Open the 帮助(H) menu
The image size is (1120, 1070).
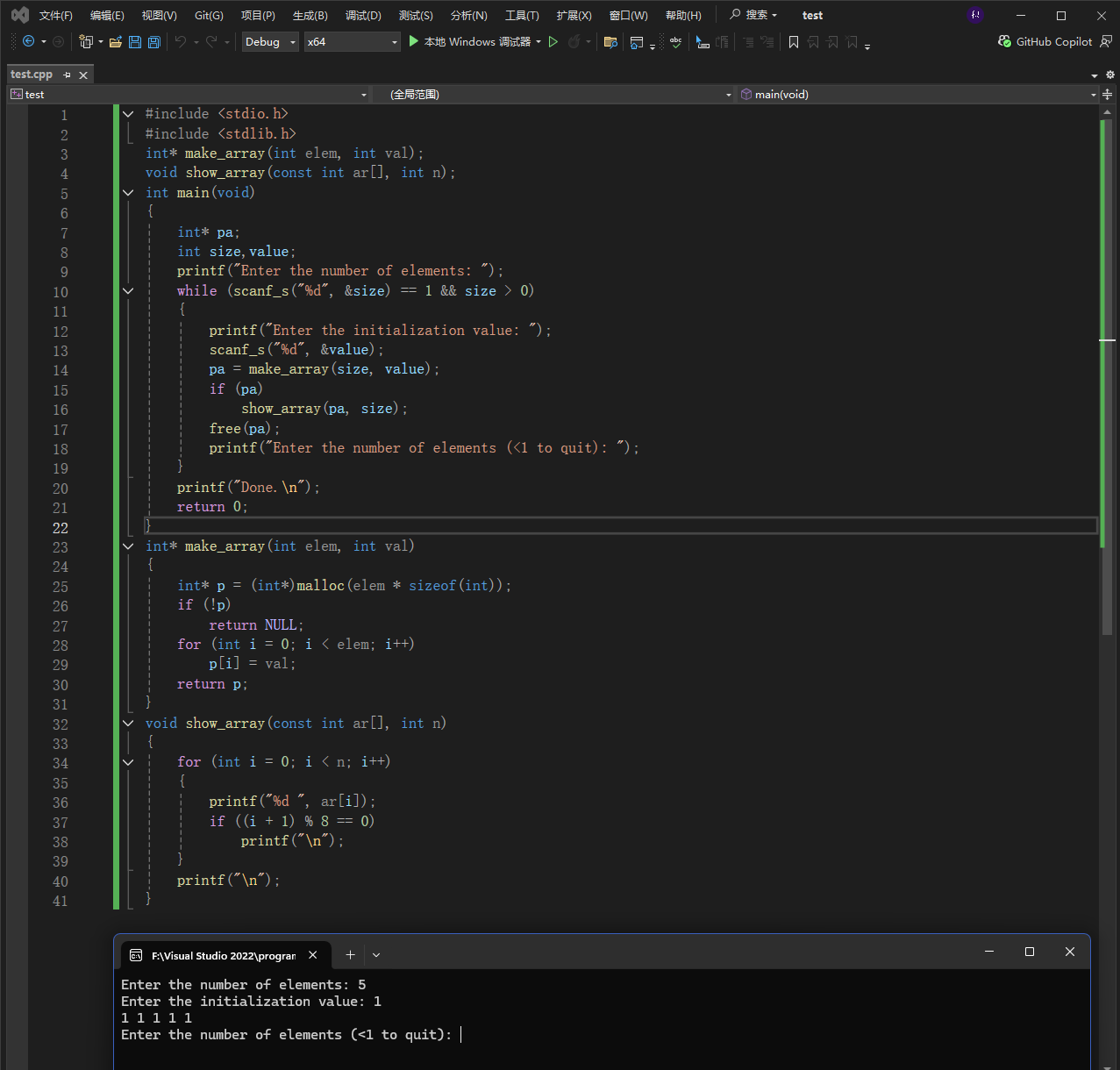coord(683,15)
